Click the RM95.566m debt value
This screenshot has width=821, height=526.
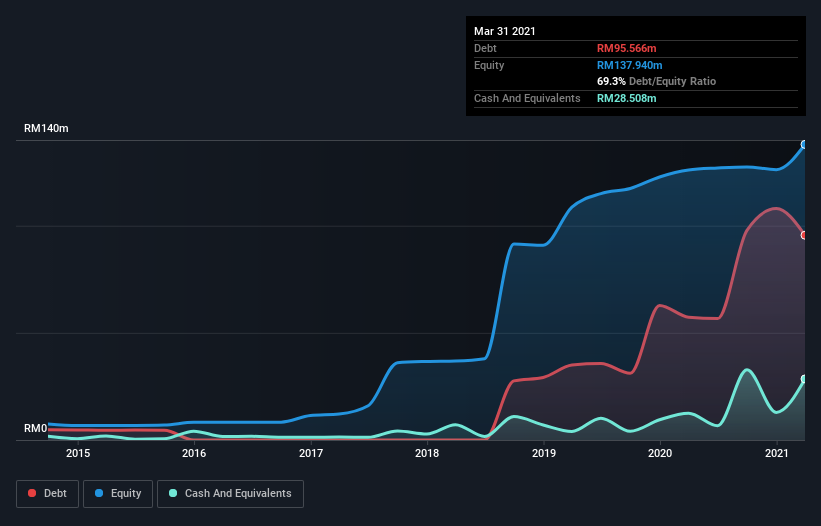click(627, 48)
